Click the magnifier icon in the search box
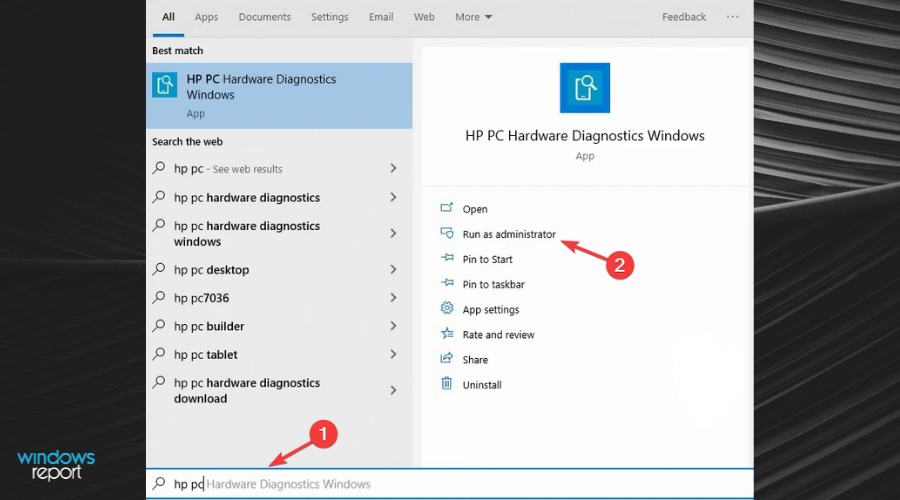900x500 pixels. point(159,483)
